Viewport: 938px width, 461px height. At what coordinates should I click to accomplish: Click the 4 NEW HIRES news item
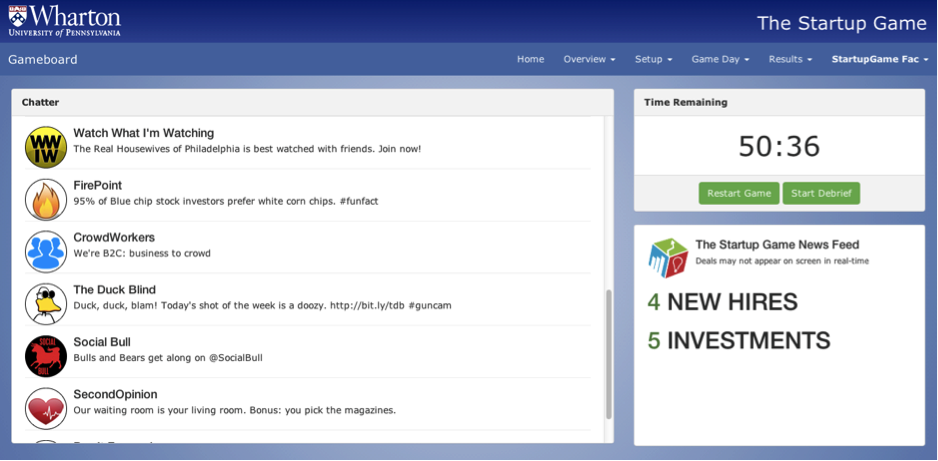point(722,302)
